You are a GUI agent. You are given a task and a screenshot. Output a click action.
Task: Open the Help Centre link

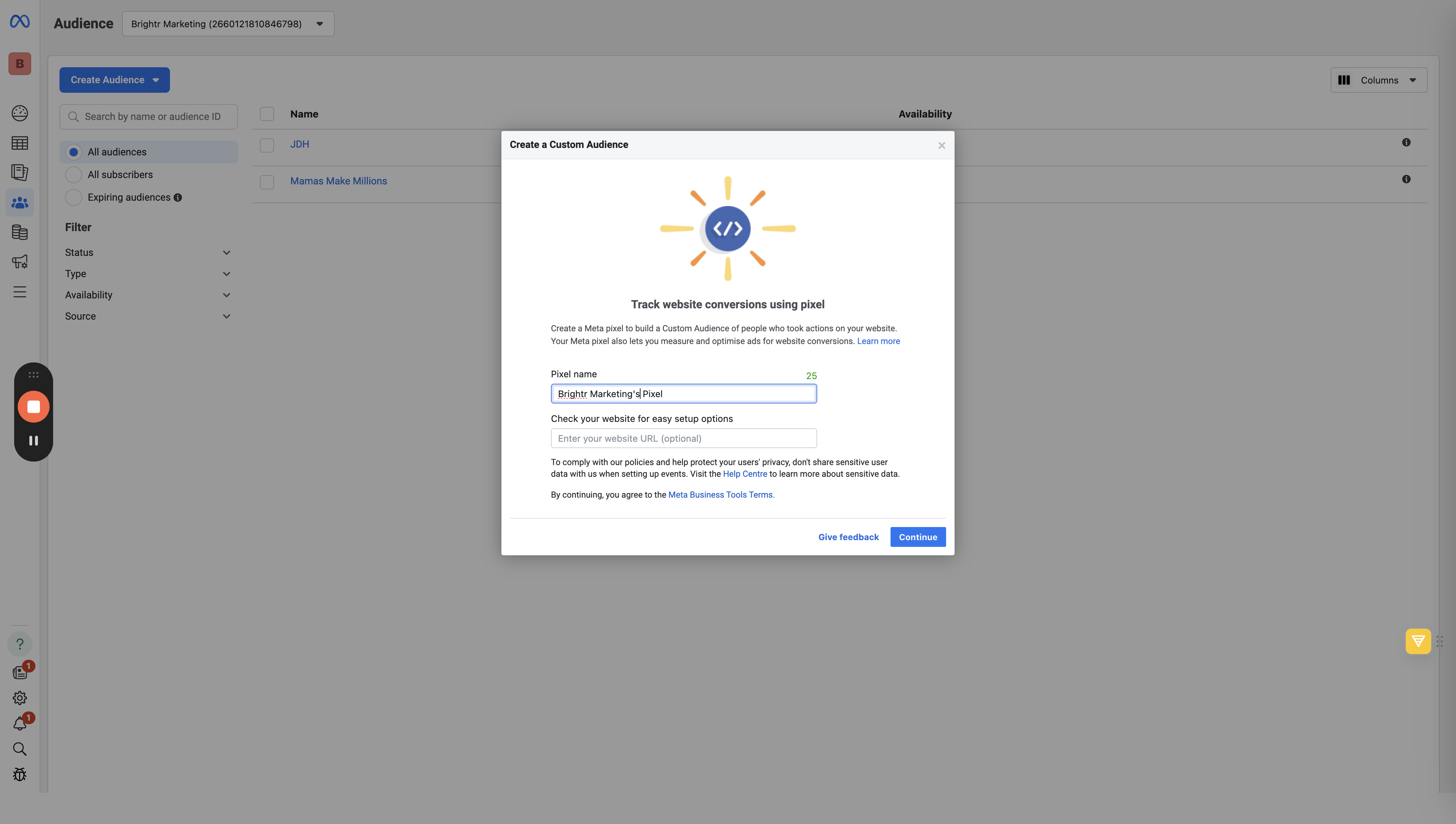[x=744, y=474]
